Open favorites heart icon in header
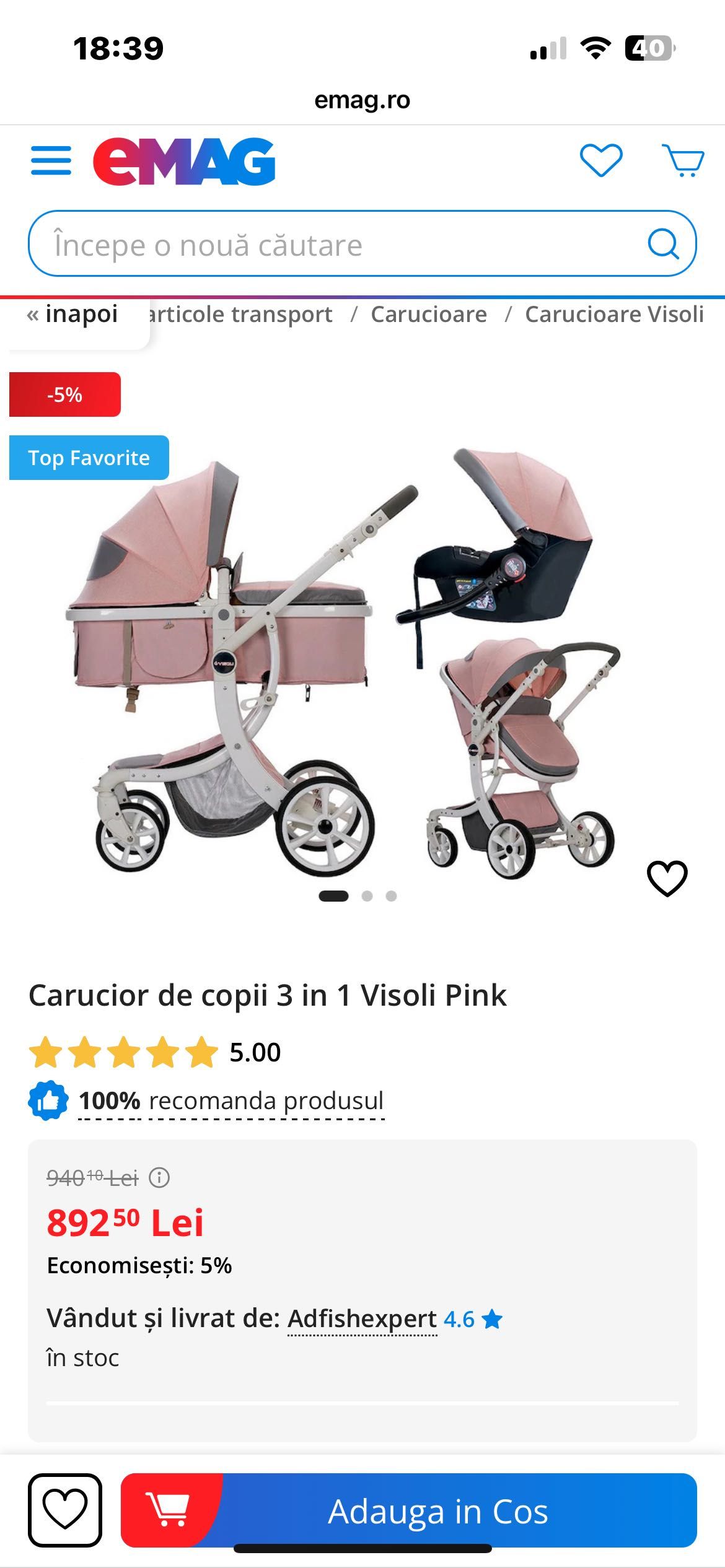 point(601,160)
